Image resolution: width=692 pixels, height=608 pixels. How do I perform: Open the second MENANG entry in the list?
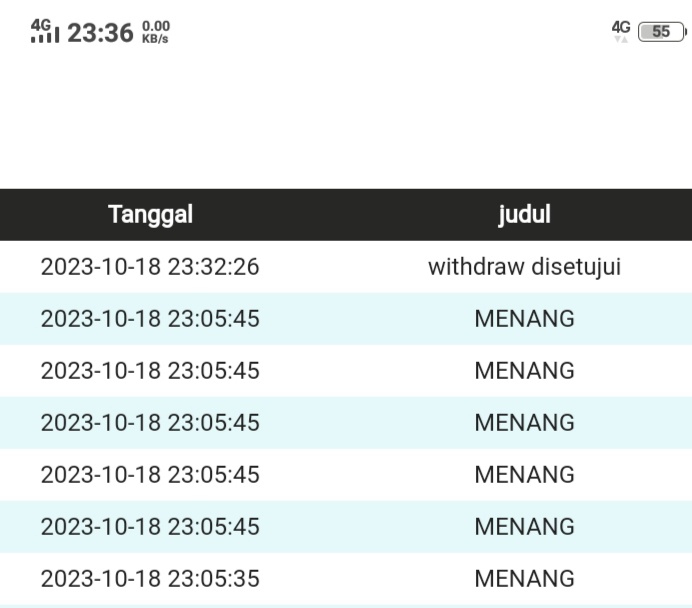pos(524,371)
